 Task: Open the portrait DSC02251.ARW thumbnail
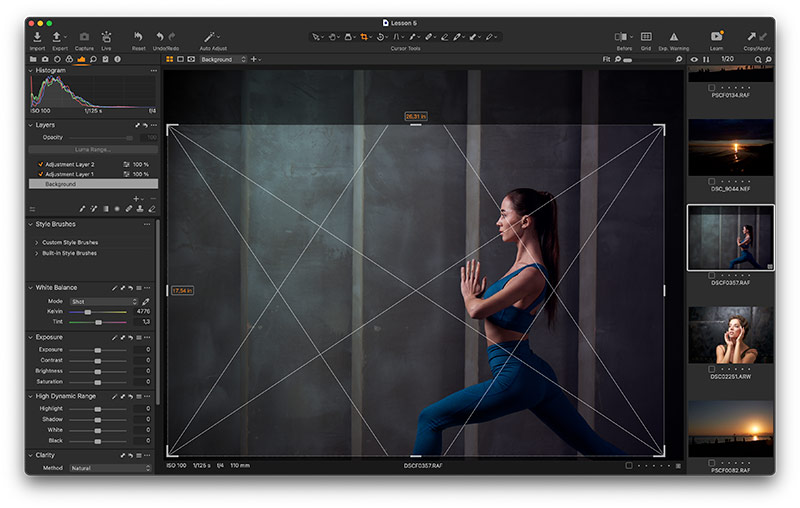[730, 335]
